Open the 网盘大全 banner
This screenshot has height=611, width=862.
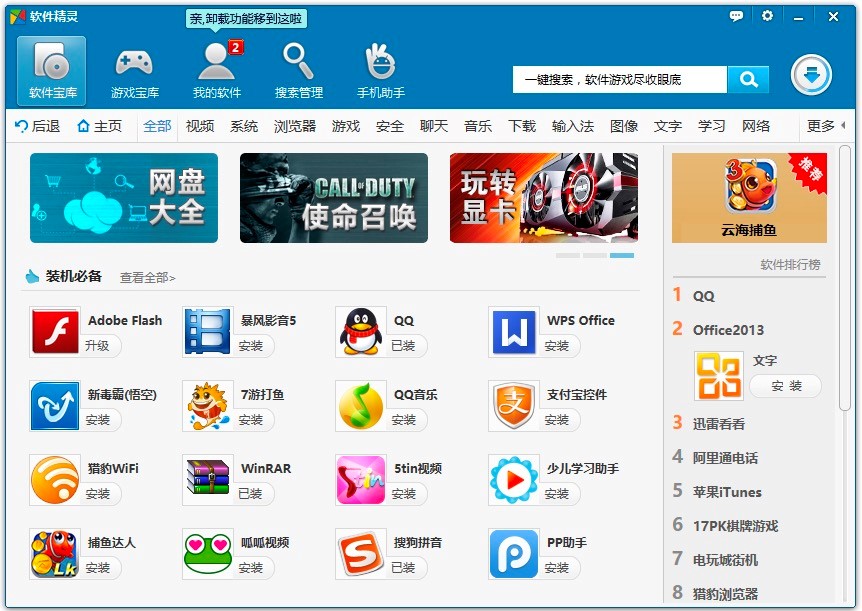pos(124,198)
